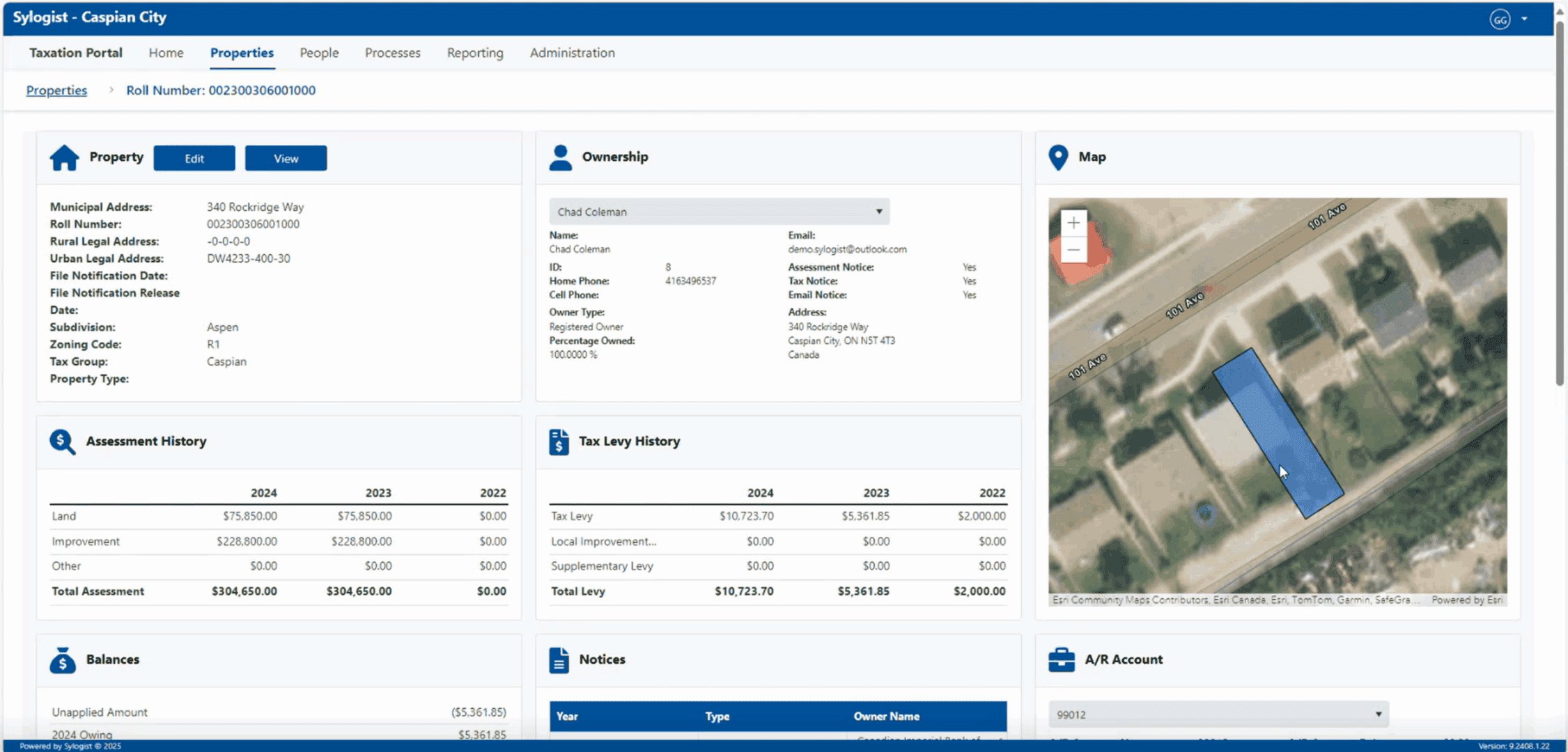Open the Reporting menu tab
Viewport: 1568px width, 752px height.
coord(474,53)
